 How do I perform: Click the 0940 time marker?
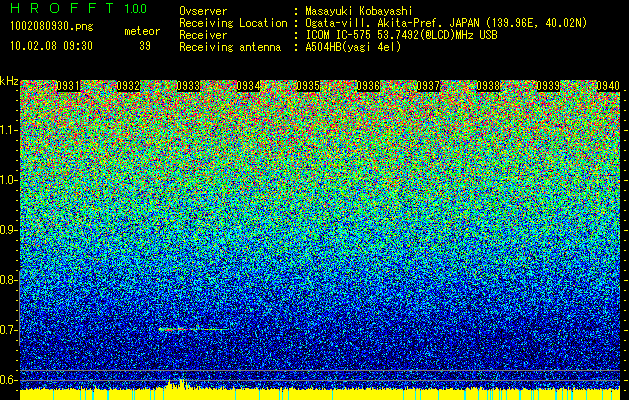[608, 86]
